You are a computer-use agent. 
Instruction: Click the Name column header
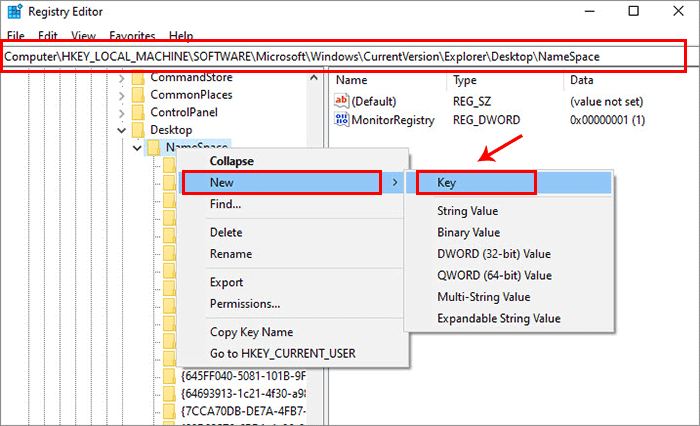[352, 80]
